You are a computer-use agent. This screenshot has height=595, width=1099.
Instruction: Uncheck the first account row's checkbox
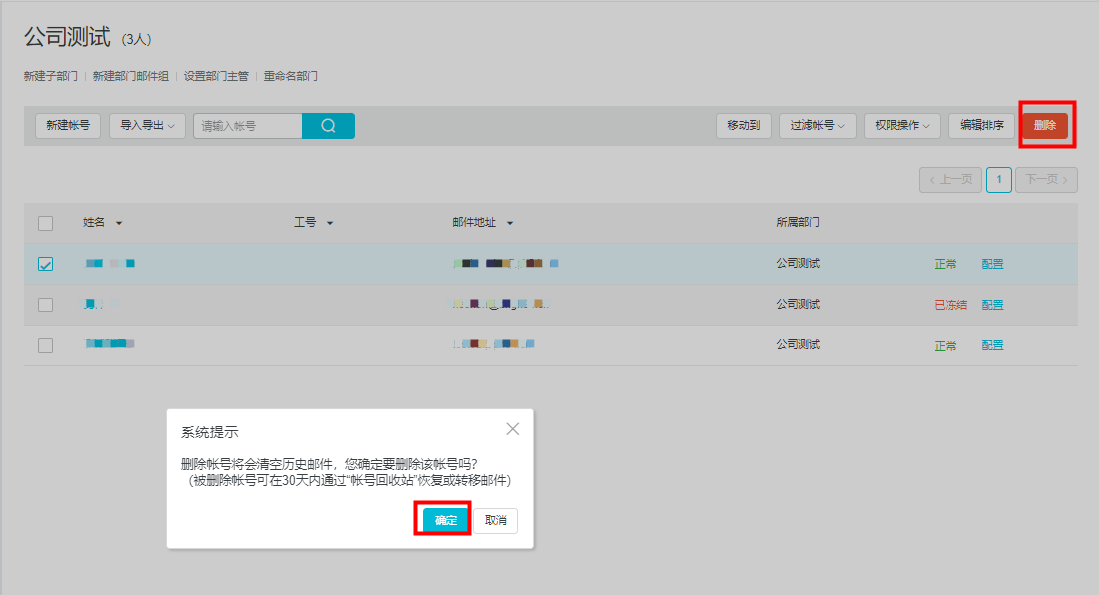point(44,263)
